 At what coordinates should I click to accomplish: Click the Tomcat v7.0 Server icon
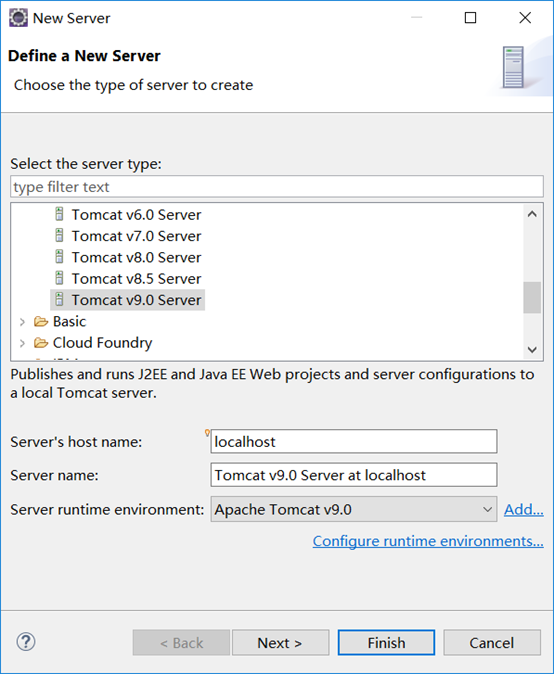click(x=59, y=236)
